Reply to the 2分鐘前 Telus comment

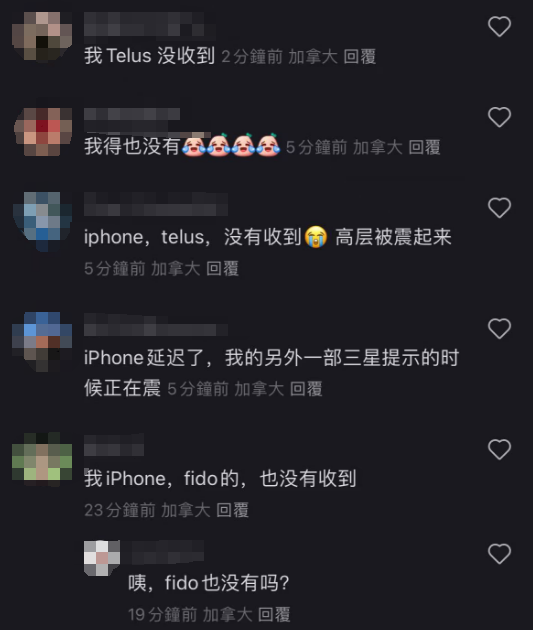click(x=360, y=57)
